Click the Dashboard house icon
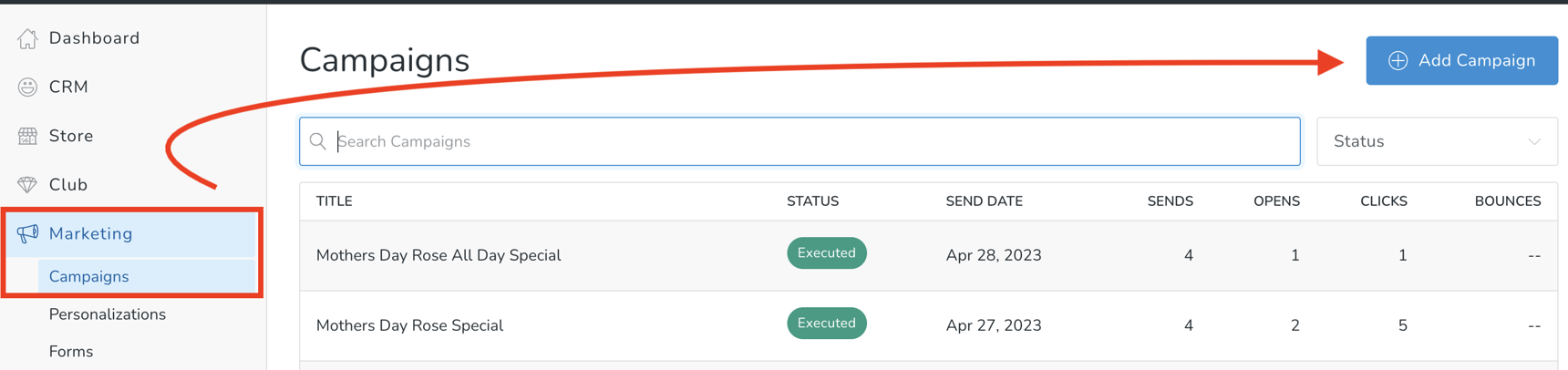Viewport: 1568px width, 370px height. (28, 38)
